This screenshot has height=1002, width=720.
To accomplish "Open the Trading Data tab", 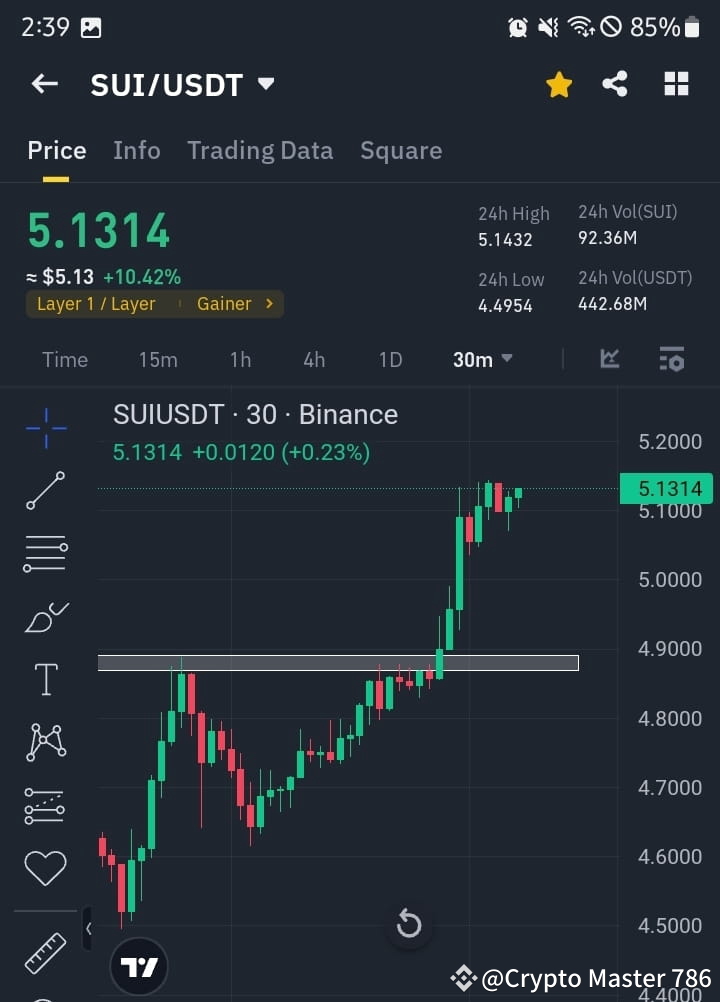I will pos(260,151).
